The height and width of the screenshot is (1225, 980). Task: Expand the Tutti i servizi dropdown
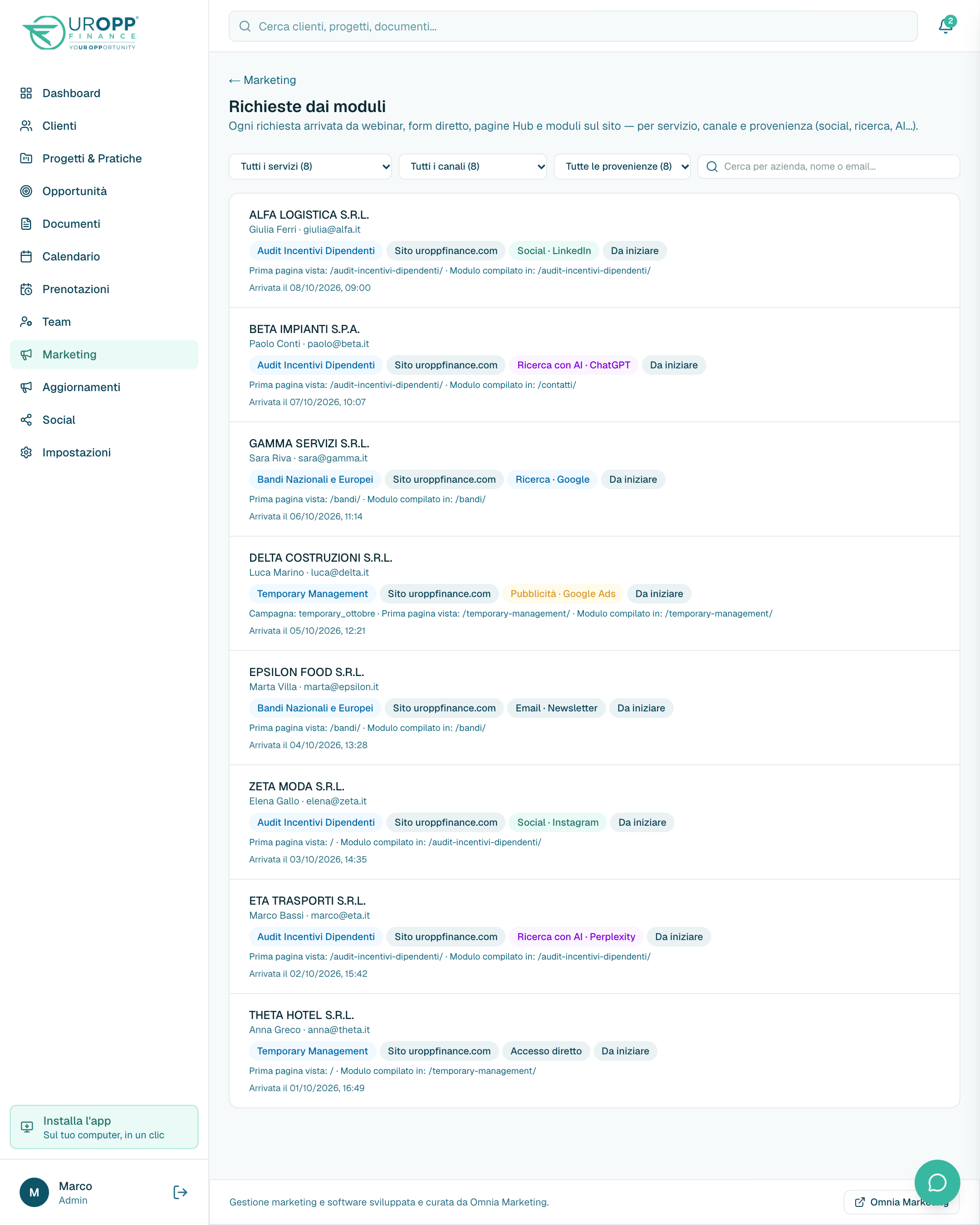click(310, 167)
